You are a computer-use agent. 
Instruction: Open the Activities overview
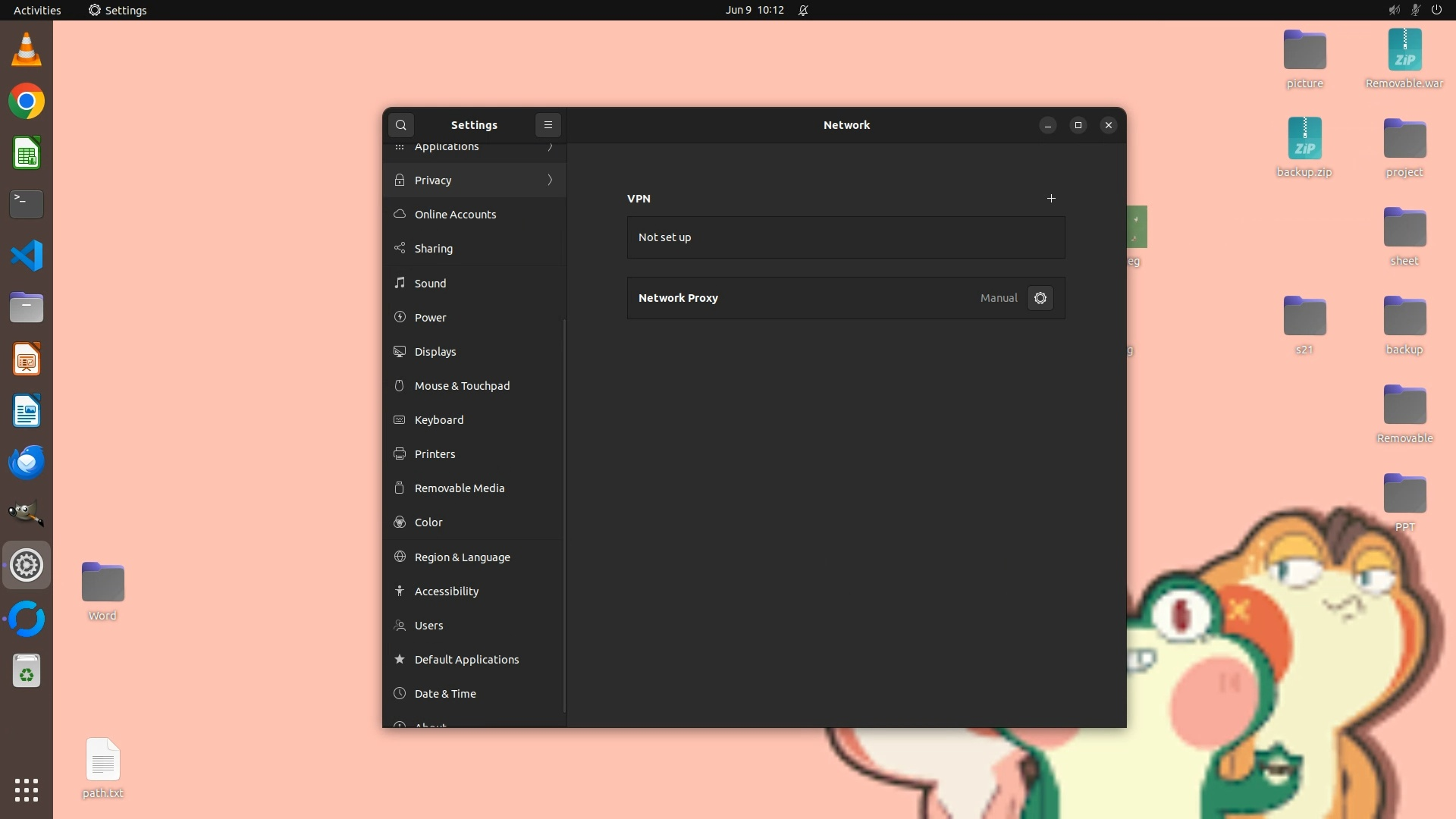pyautogui.click(x=37, y=10)
